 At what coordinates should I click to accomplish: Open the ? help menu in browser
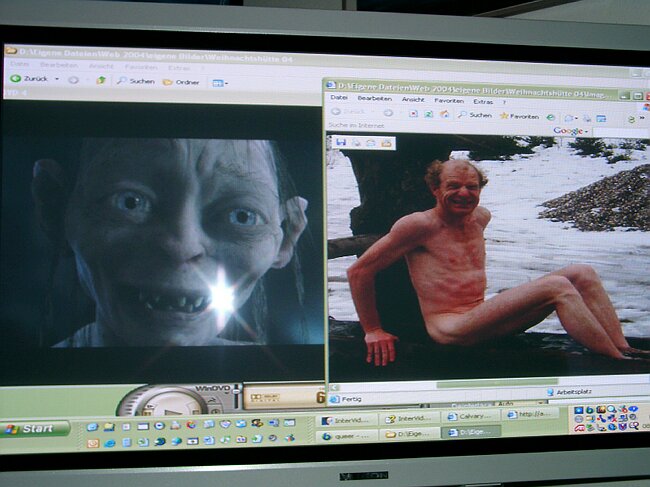point(504,102)
